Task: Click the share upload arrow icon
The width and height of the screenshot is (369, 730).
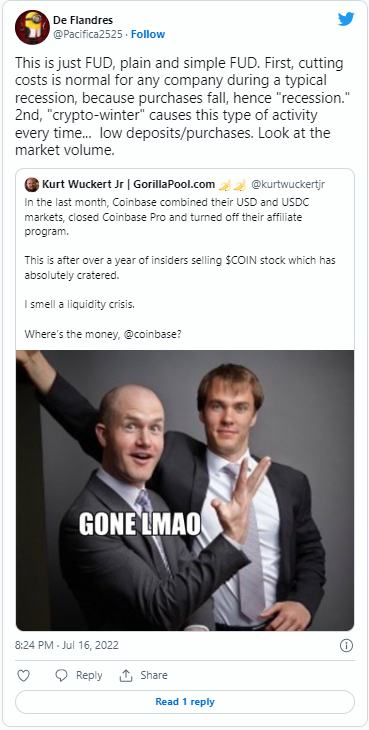Action: [x=126, y=676]
